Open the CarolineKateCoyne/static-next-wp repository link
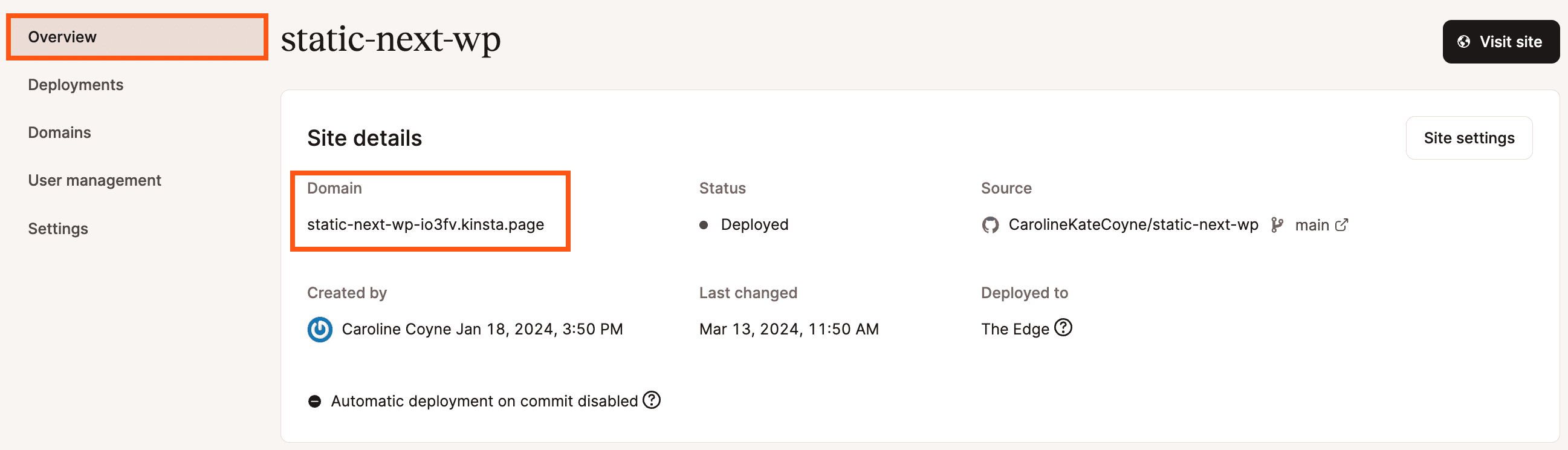 (1133, 224)
